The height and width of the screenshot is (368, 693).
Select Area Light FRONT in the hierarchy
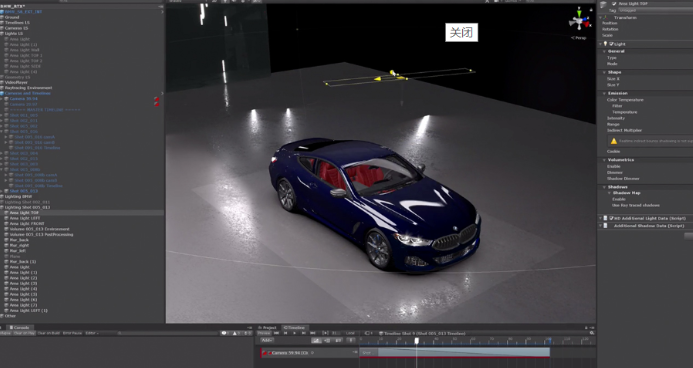coord(27,224)
